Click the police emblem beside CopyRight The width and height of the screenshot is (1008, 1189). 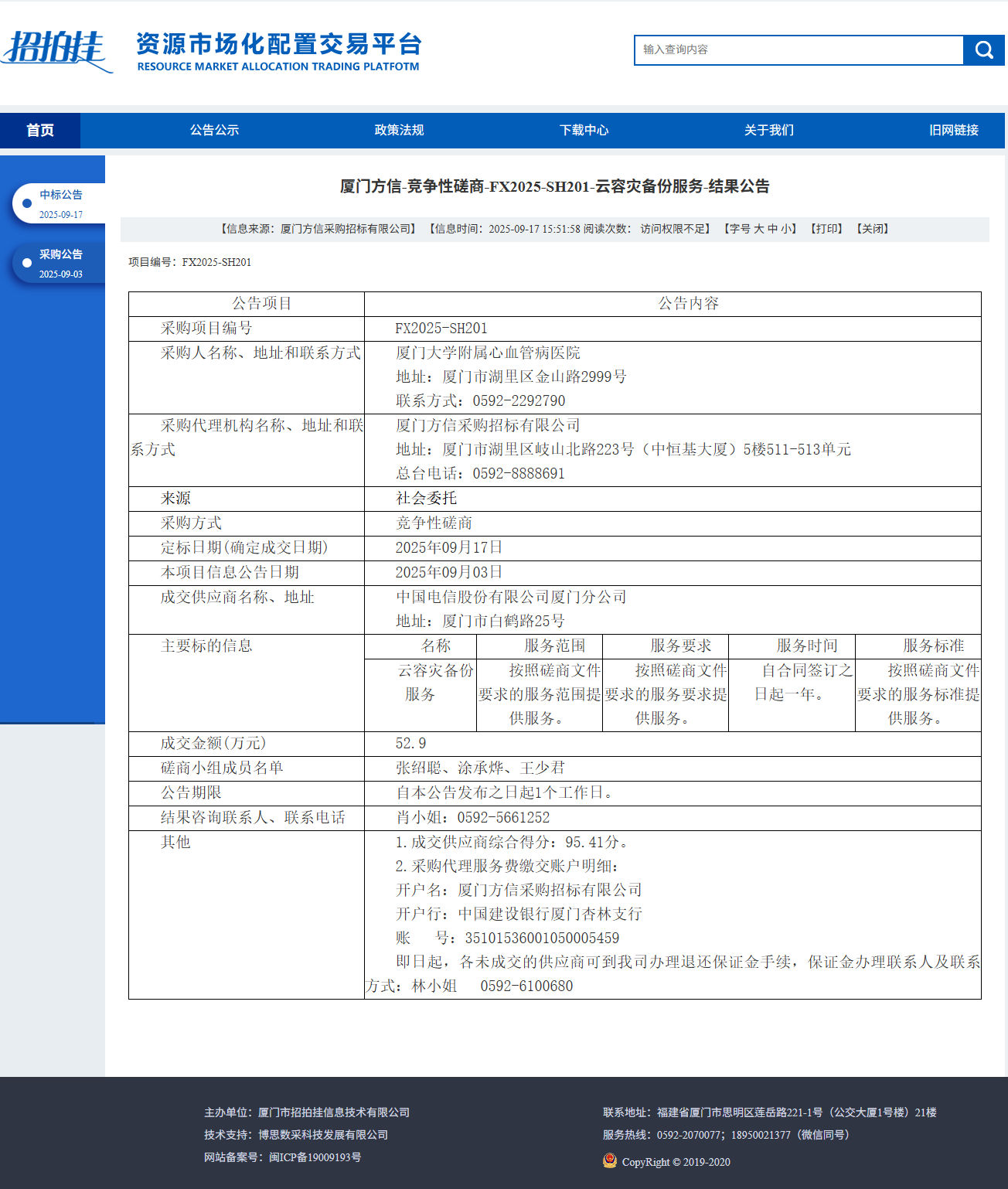pos(610,1161)
